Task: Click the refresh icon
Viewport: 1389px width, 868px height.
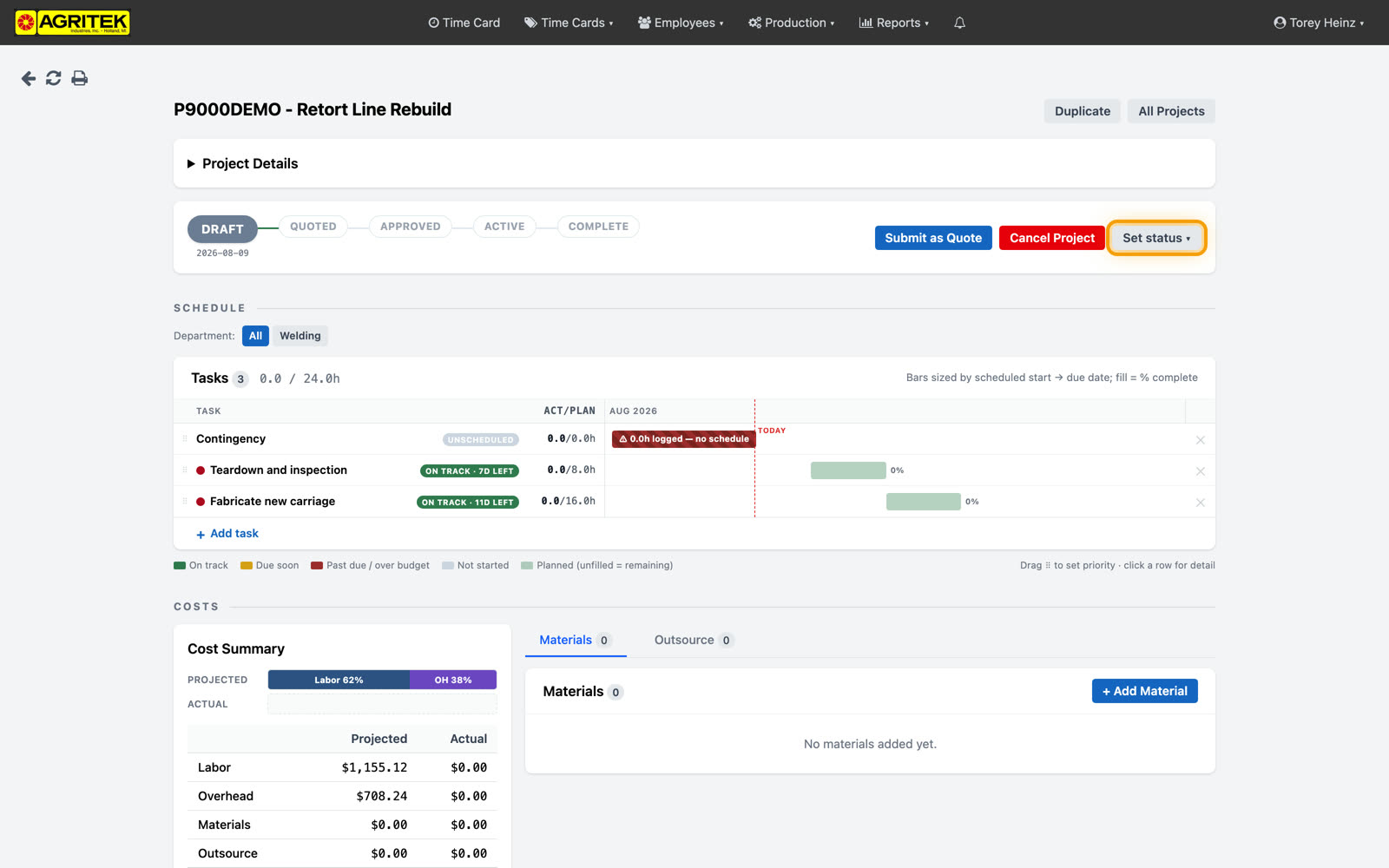Action: [x=54, y=78]
